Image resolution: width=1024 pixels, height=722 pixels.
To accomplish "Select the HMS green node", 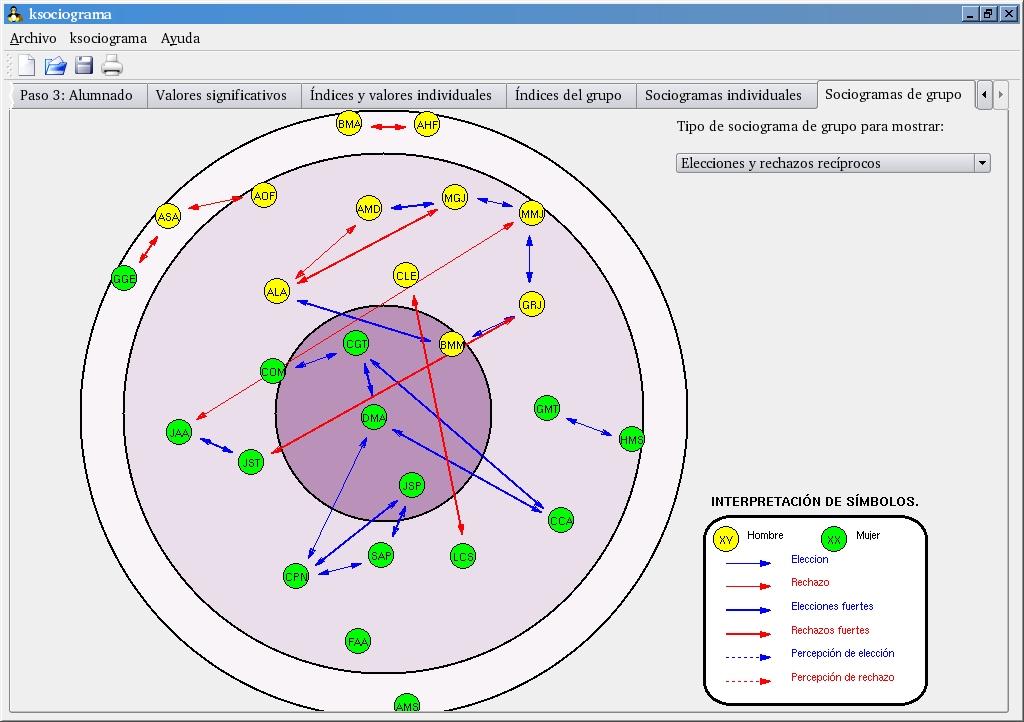I will (632, 439).
